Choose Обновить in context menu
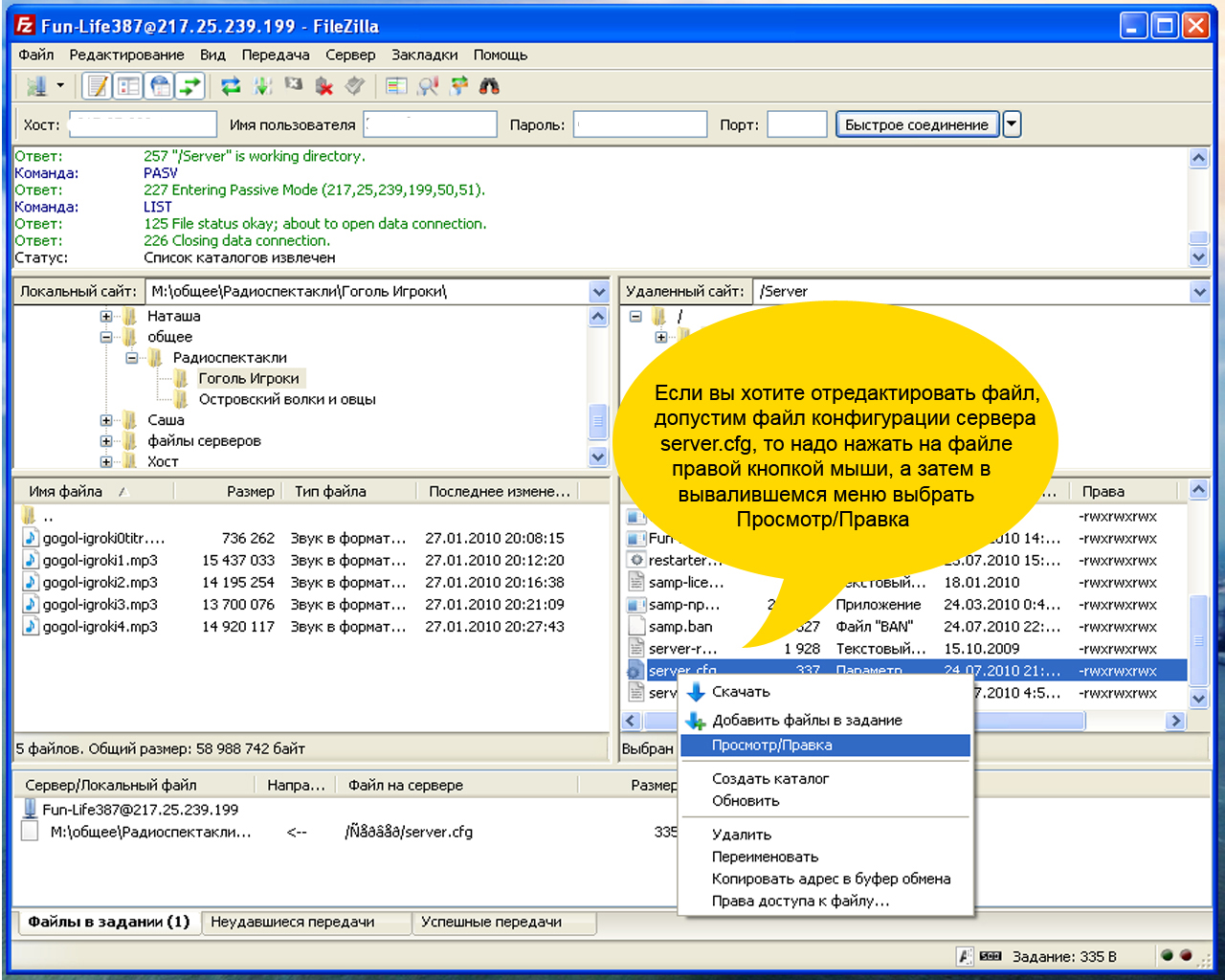The image size is (1225, 980). click(825, 801)
